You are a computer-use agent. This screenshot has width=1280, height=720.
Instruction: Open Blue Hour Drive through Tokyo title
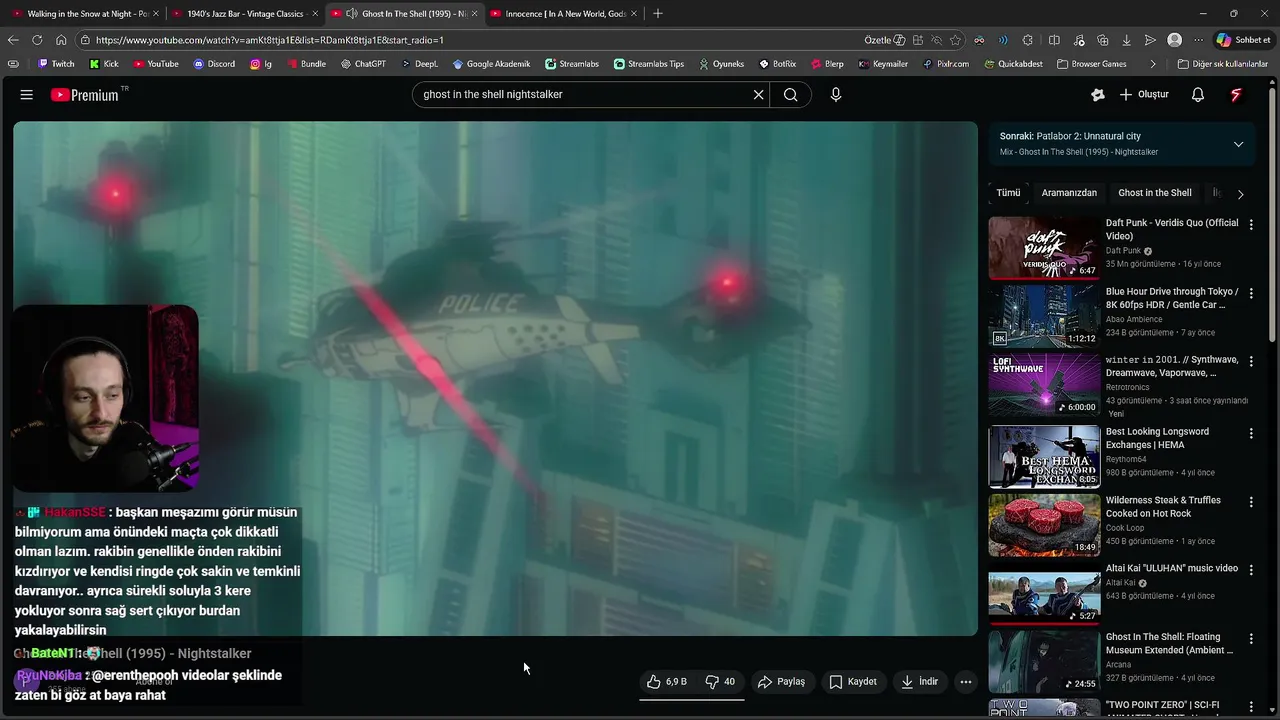[1172, 298]
